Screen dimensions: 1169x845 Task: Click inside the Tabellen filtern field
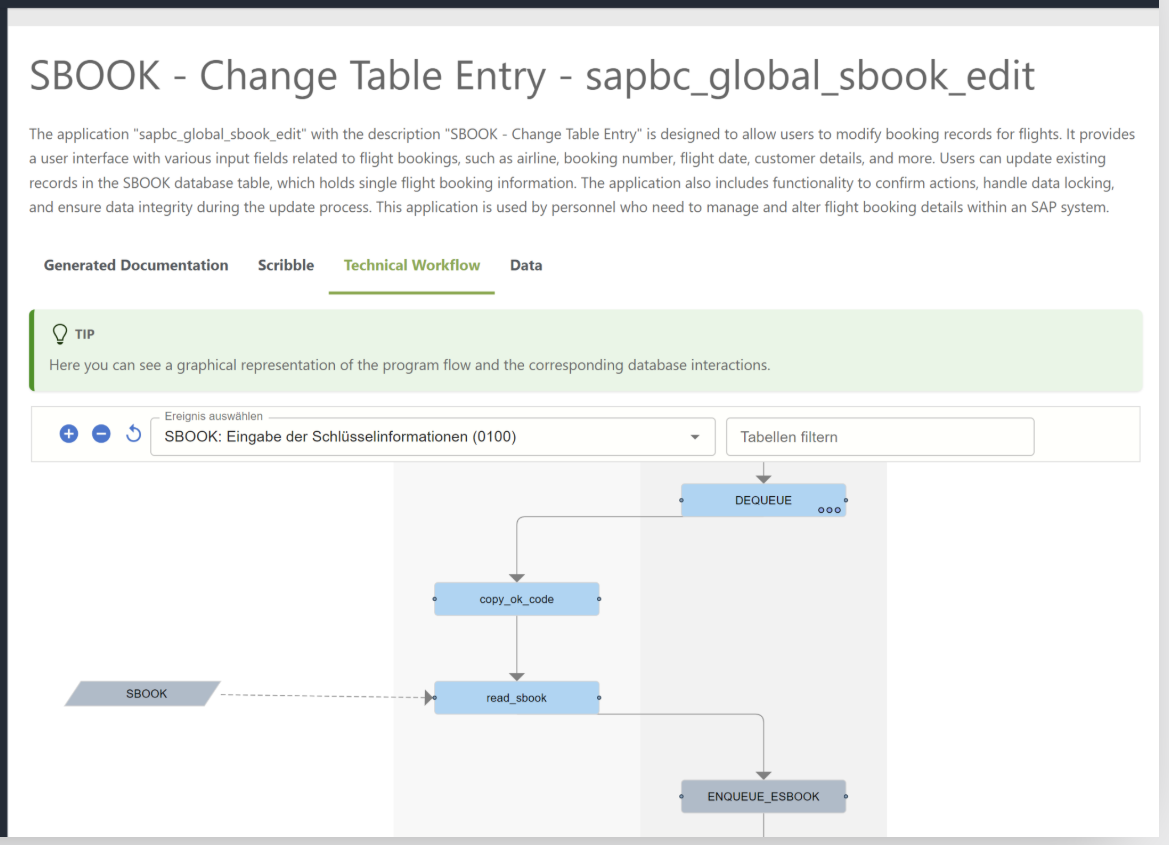point(880,436)
